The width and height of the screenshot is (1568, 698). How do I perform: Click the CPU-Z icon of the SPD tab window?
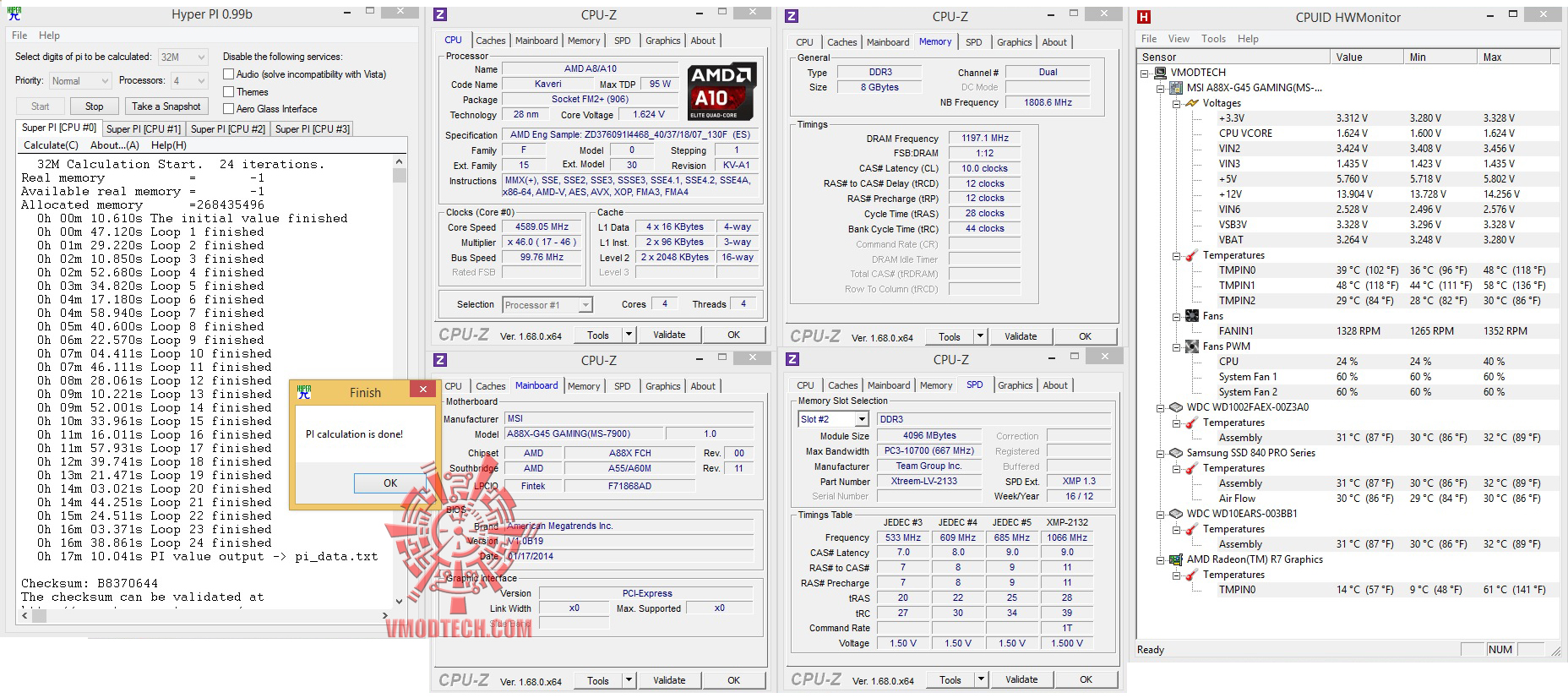(792, 359)
